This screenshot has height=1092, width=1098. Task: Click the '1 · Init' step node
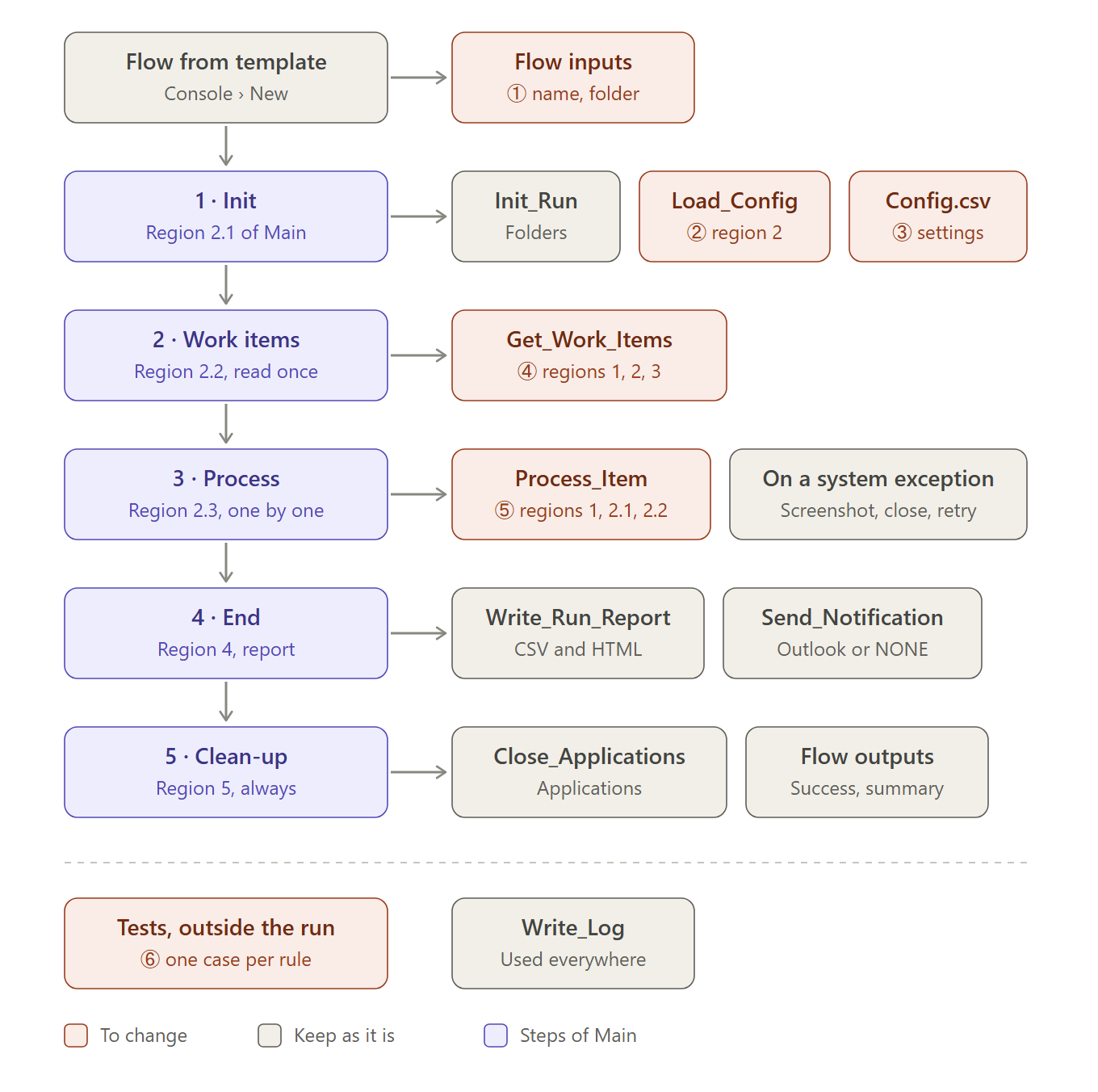226,216
